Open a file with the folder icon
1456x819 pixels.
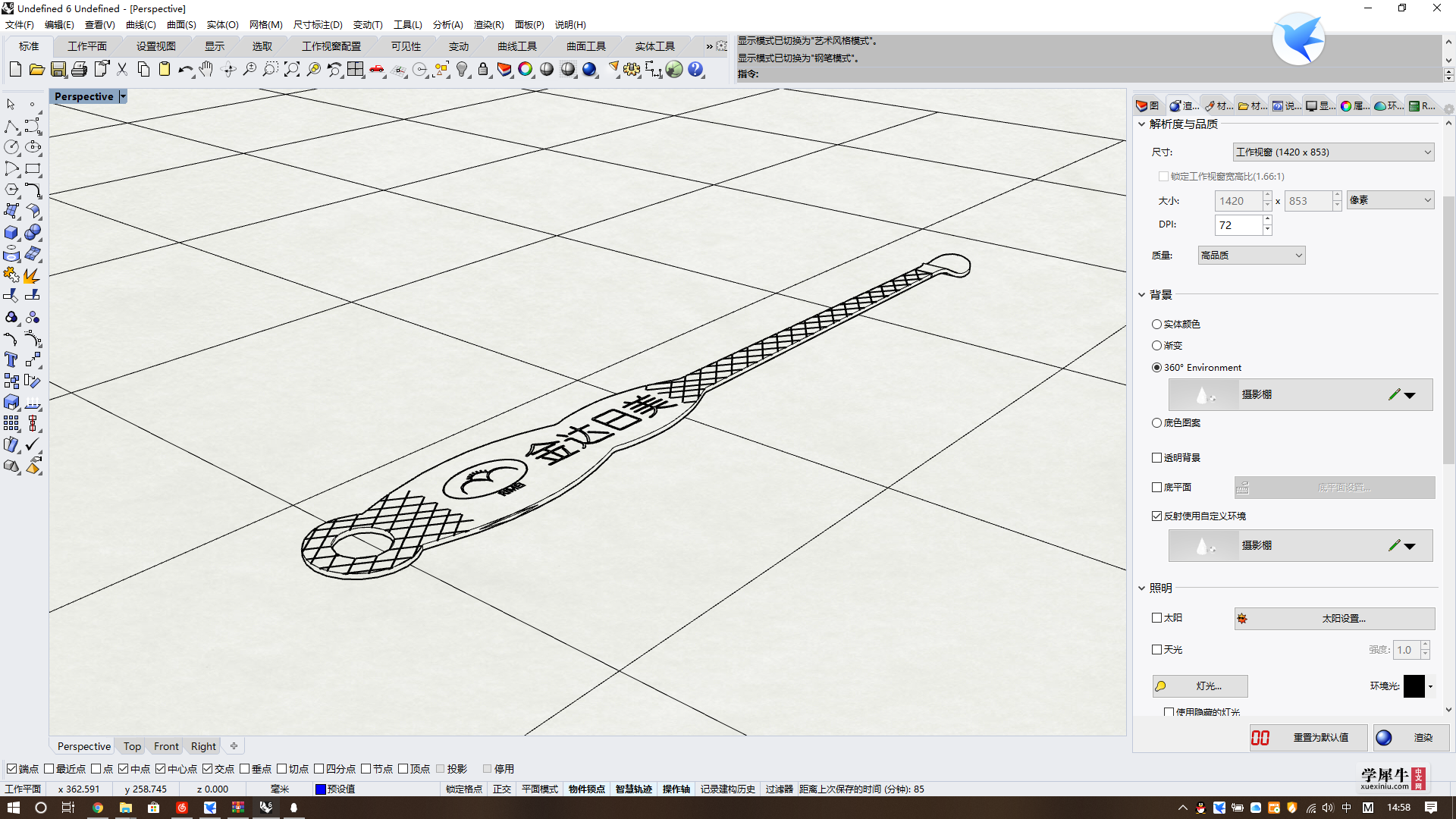(36, 70)
